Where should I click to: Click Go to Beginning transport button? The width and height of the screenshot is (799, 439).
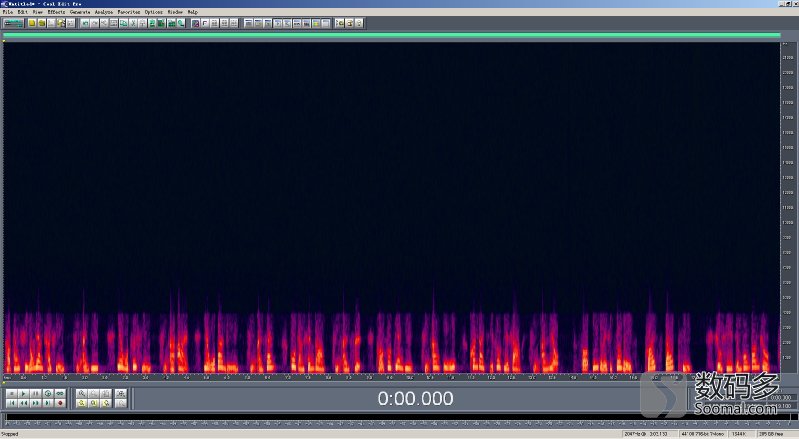tap(12, 403)
